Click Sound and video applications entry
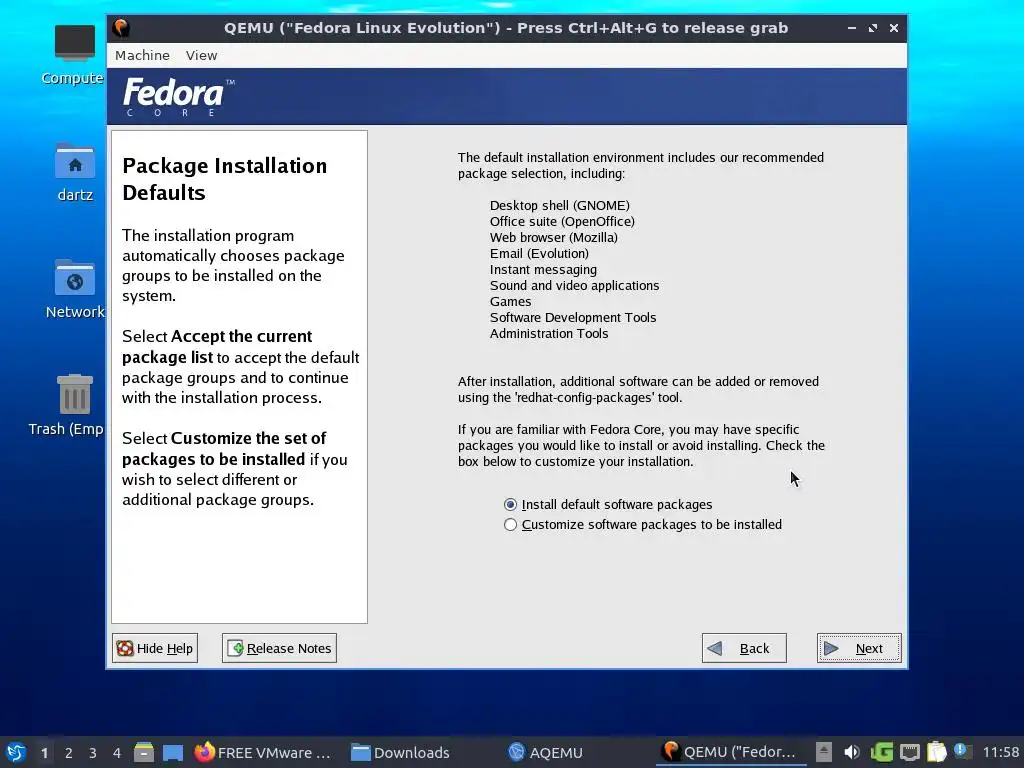 (575, 285)
